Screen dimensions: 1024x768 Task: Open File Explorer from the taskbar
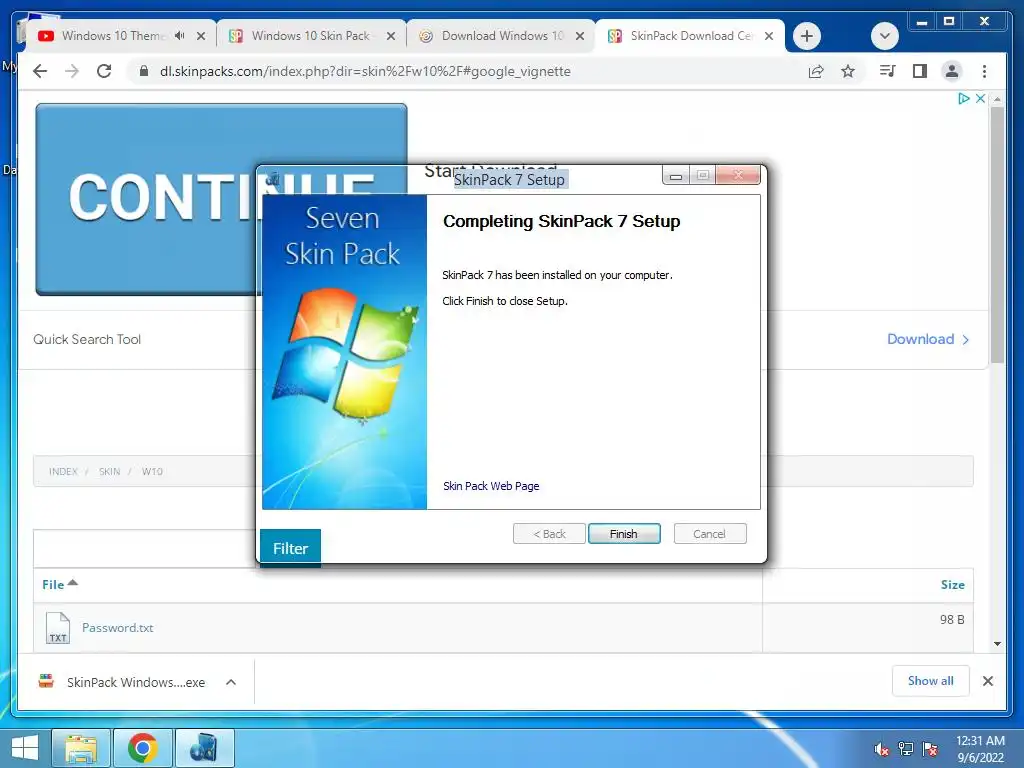click(x=81, y=748)
